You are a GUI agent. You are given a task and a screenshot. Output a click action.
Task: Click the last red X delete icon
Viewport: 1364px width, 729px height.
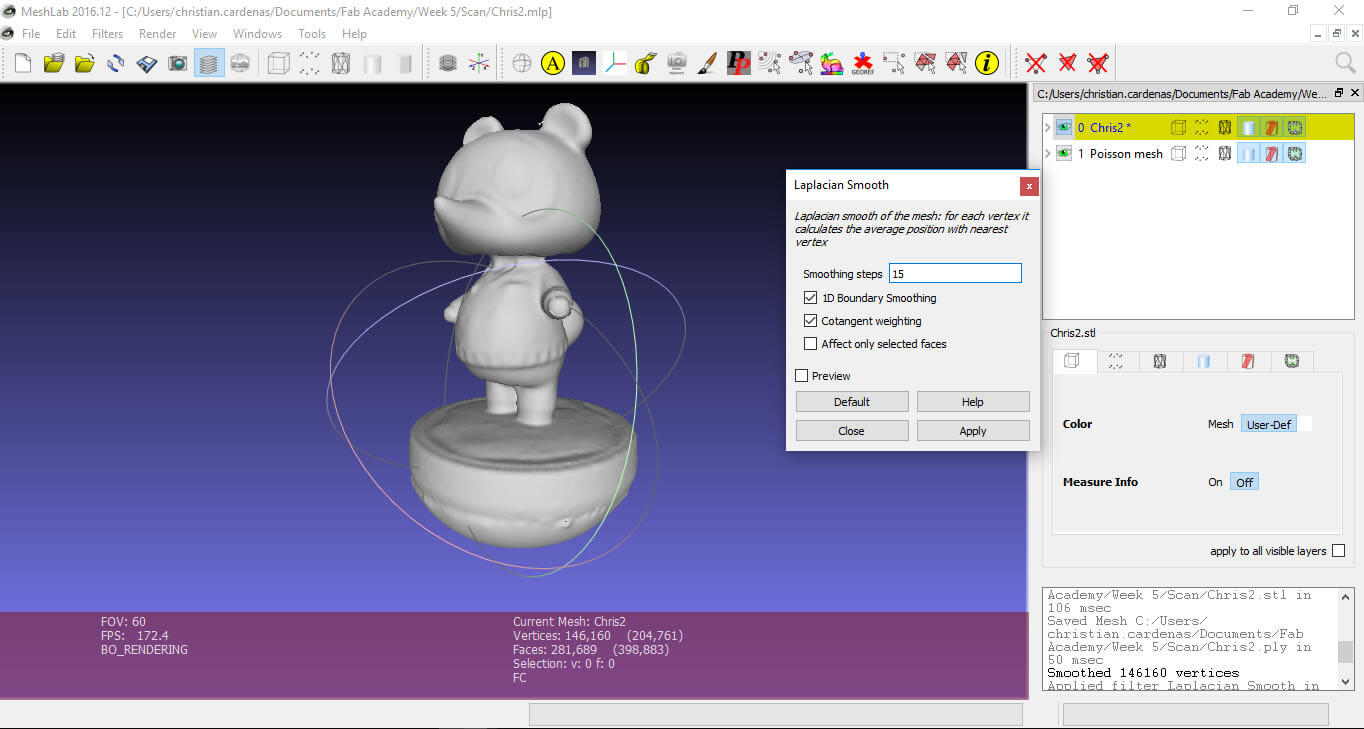1098,64
